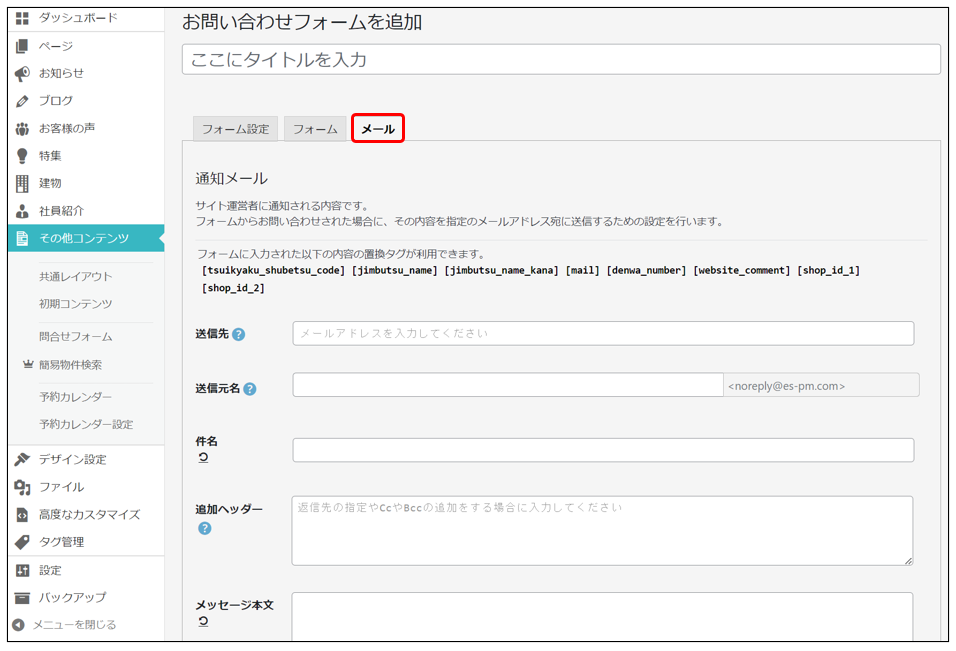Open 予約カレンダー設定 submenu item
956x651 pixels.
pyautogui.click(x=86, y=424)
